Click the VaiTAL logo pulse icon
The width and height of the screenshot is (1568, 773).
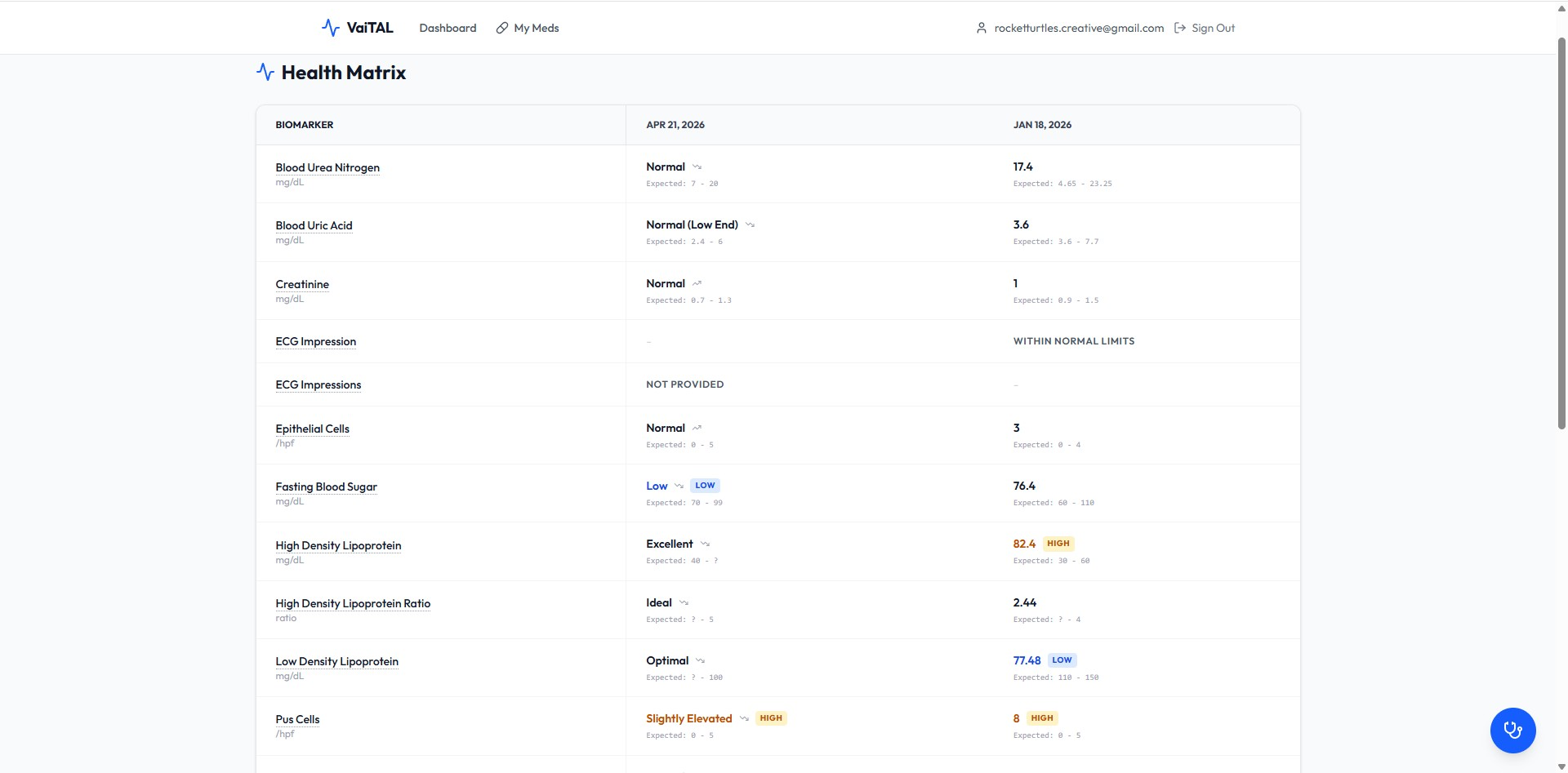click(330, 28)
